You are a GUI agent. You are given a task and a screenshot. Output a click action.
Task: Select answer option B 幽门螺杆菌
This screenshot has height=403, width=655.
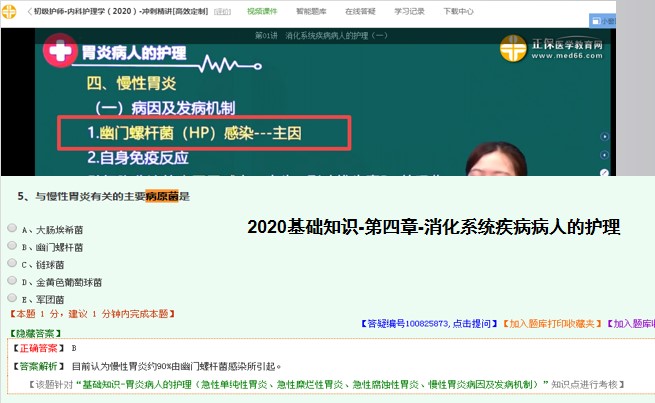click(x=12, y=246)
